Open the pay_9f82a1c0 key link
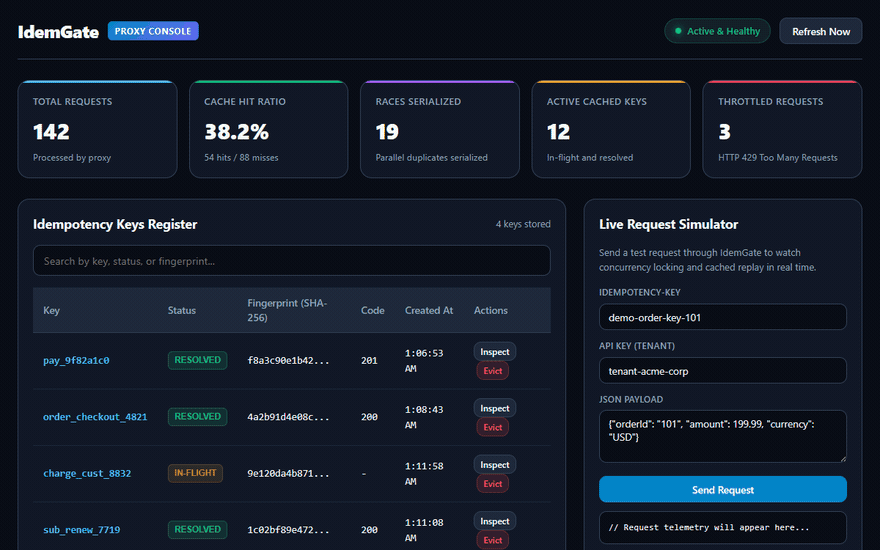 76,360
